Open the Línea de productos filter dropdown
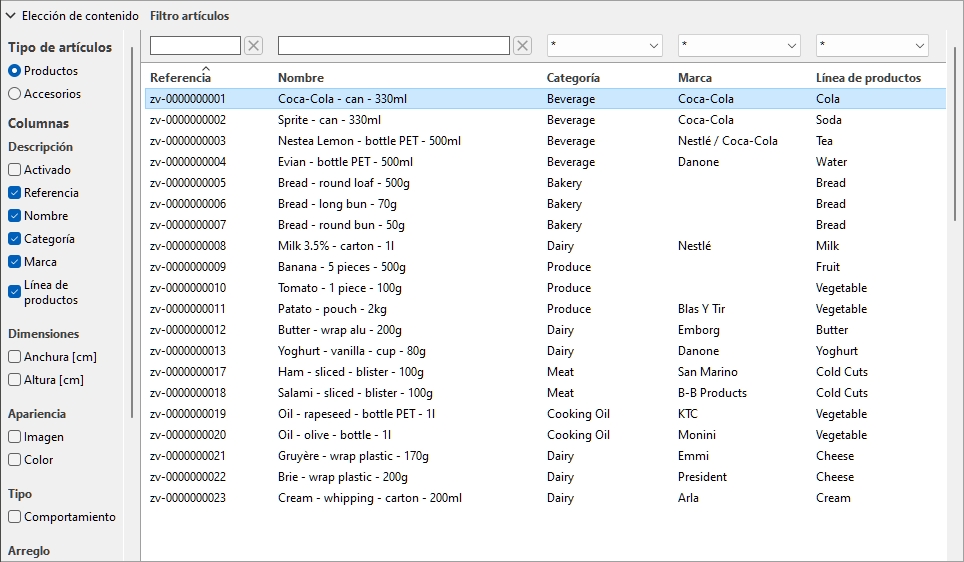Image resolution: width=964 pixels, height=562 pixels. [872, 46]
